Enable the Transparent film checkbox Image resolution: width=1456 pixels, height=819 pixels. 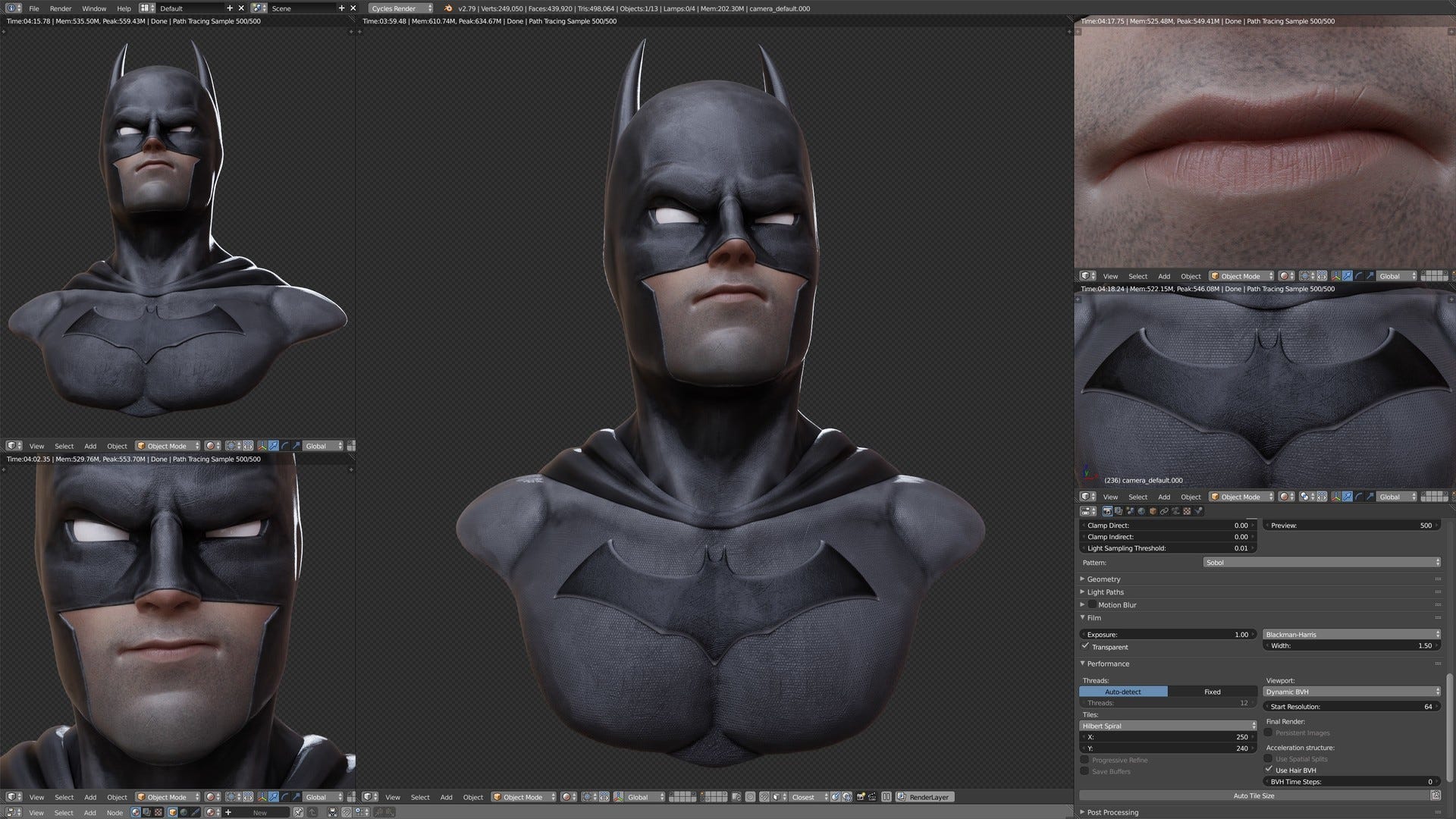pos(1085,646)
